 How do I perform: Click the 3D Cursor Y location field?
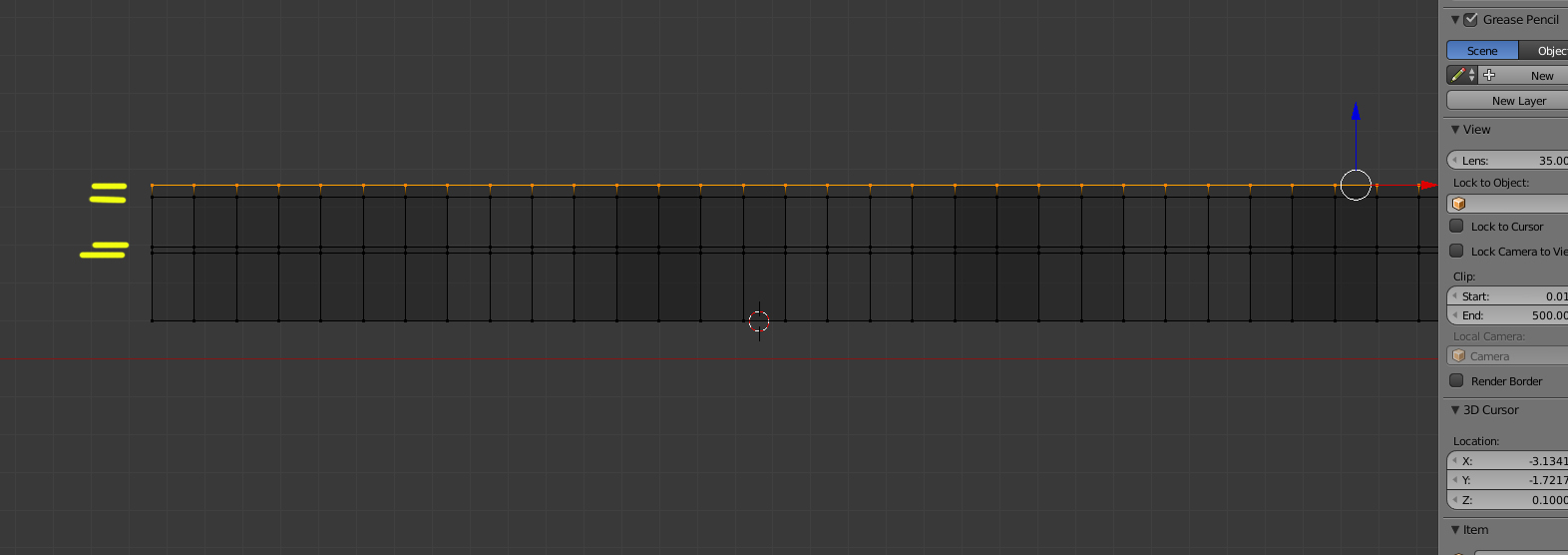[x=1507, y=480]
